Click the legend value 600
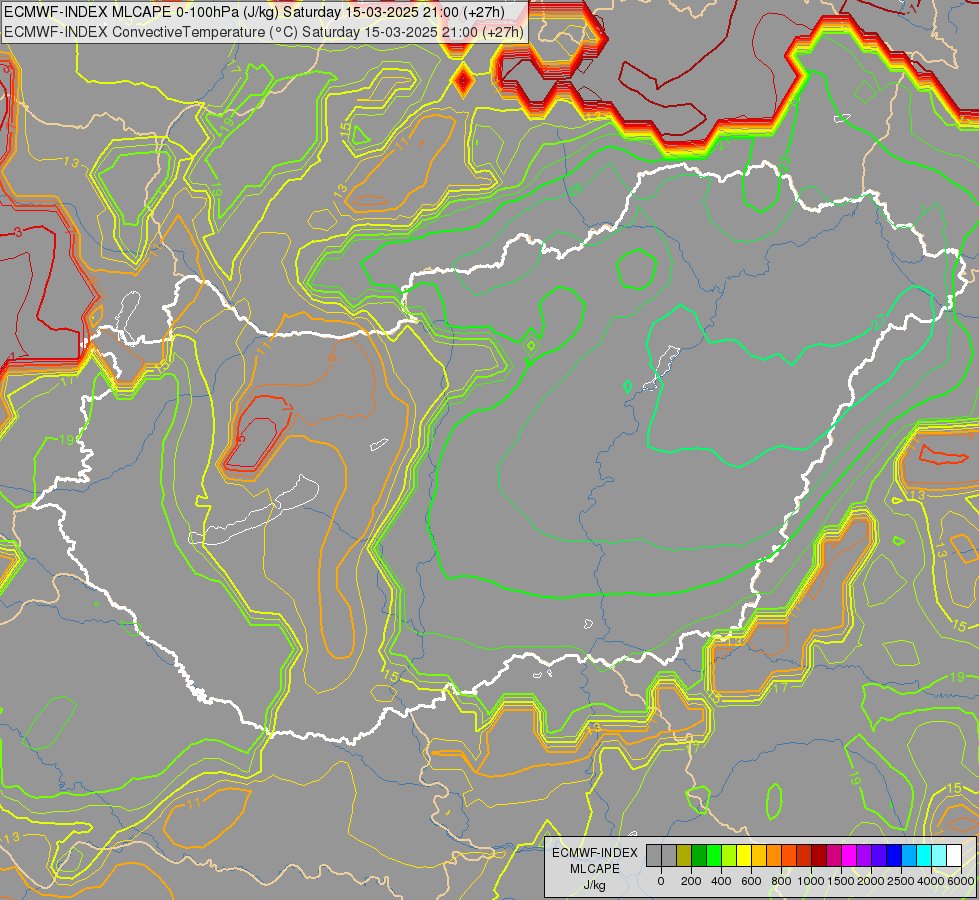979x900 pixels. click(x=751, y=881)
